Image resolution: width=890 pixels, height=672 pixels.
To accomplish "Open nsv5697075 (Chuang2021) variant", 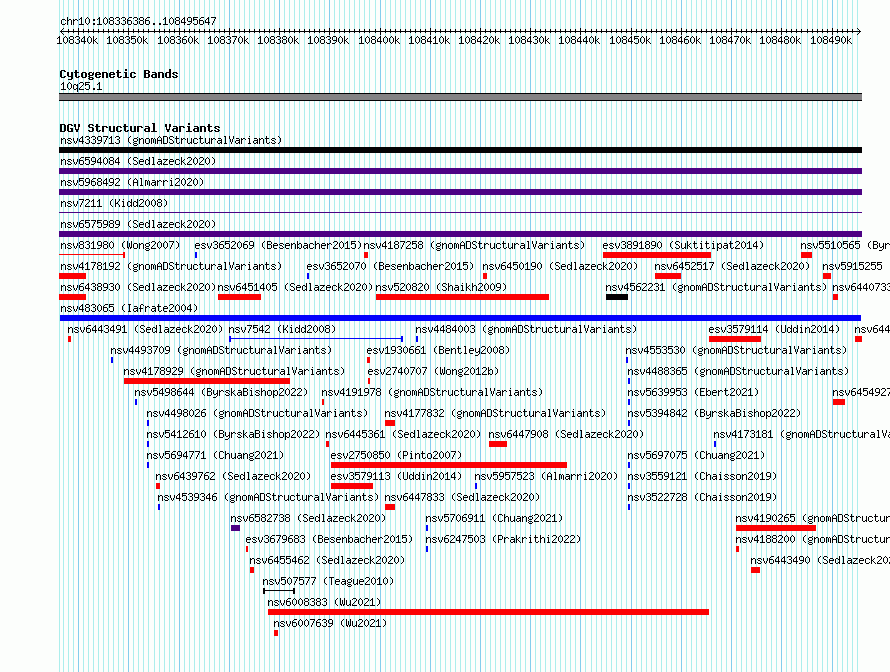I will (696, 455).
